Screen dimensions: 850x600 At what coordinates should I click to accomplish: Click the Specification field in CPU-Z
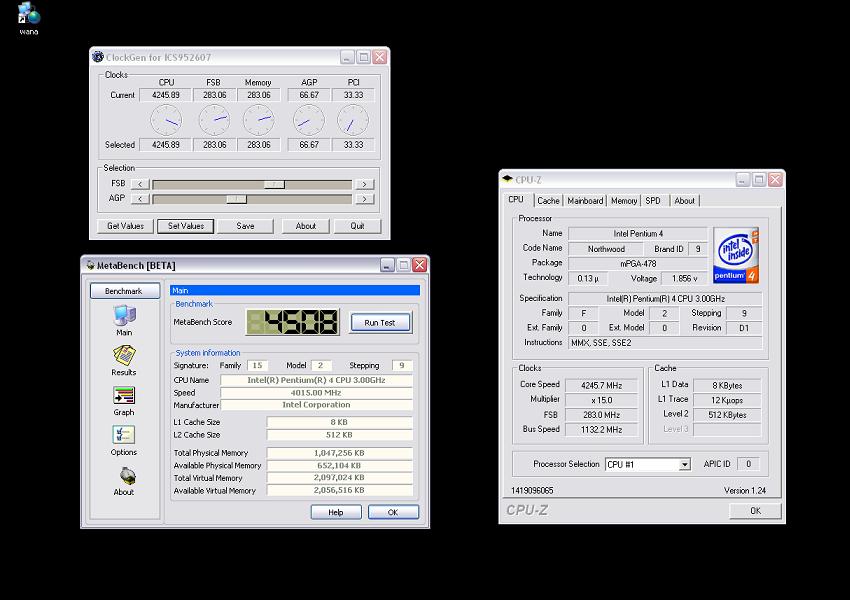pos(665,299)
